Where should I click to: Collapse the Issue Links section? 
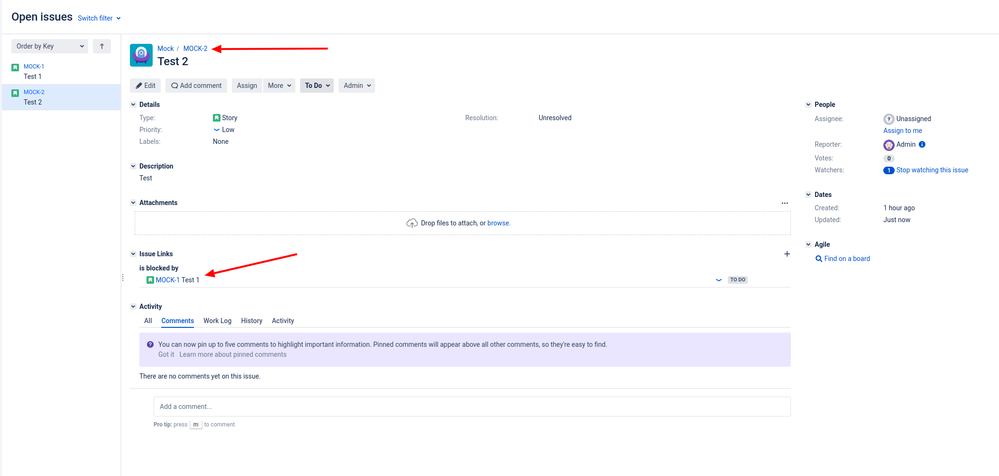[133, 254]
